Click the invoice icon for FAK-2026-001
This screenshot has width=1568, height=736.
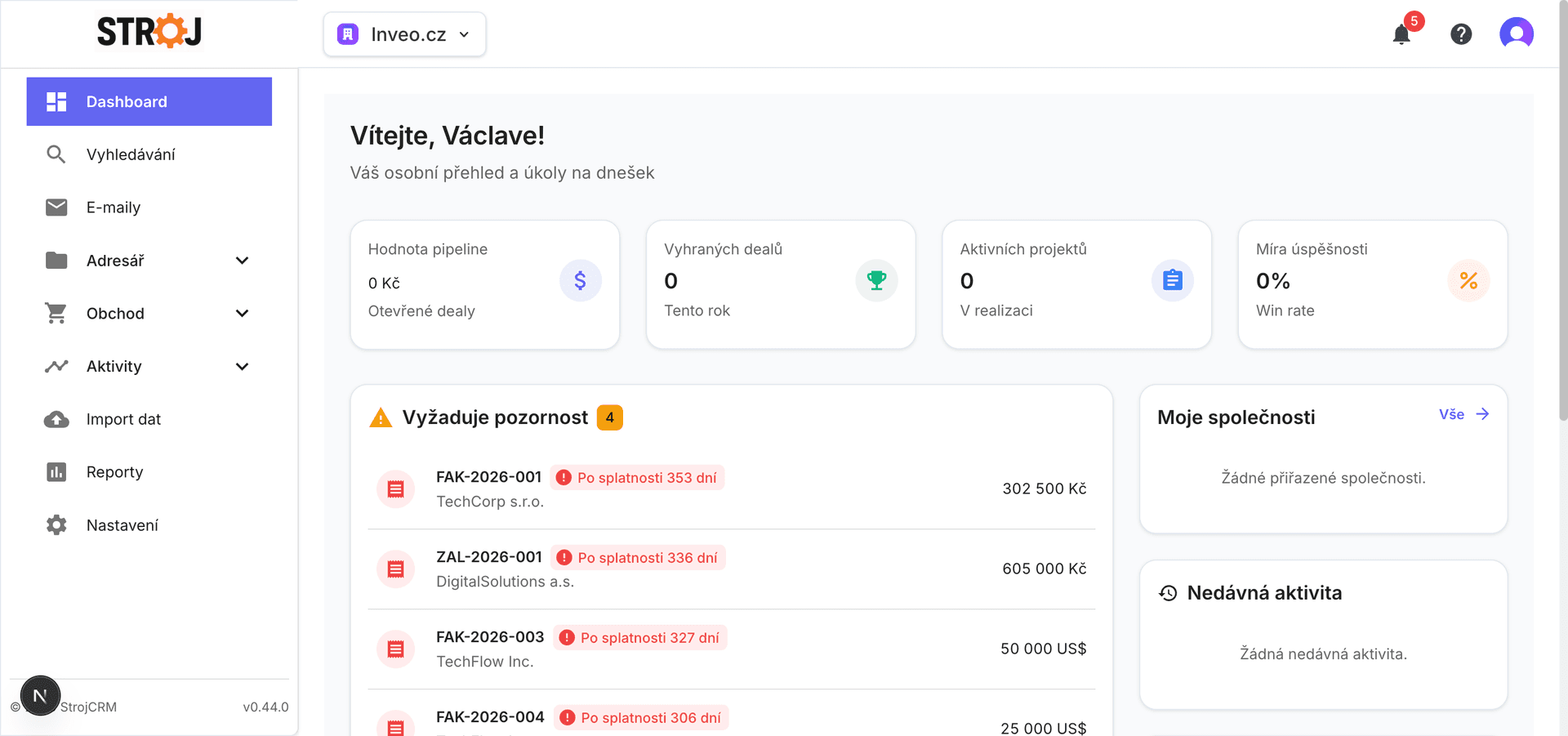(x=396, y=489)
